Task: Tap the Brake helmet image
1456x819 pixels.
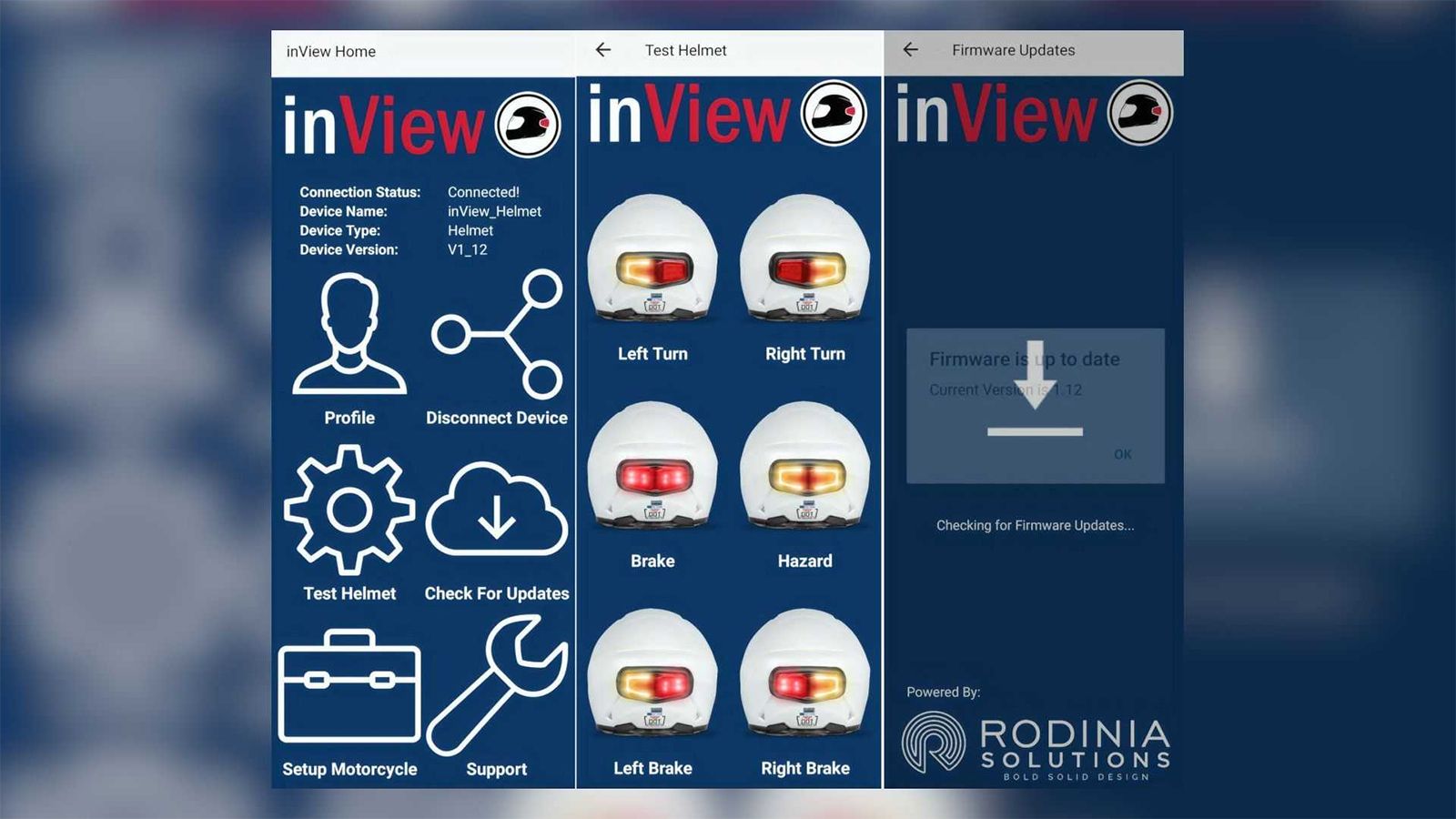Action: pyautogui.click(x=652, y=466)
